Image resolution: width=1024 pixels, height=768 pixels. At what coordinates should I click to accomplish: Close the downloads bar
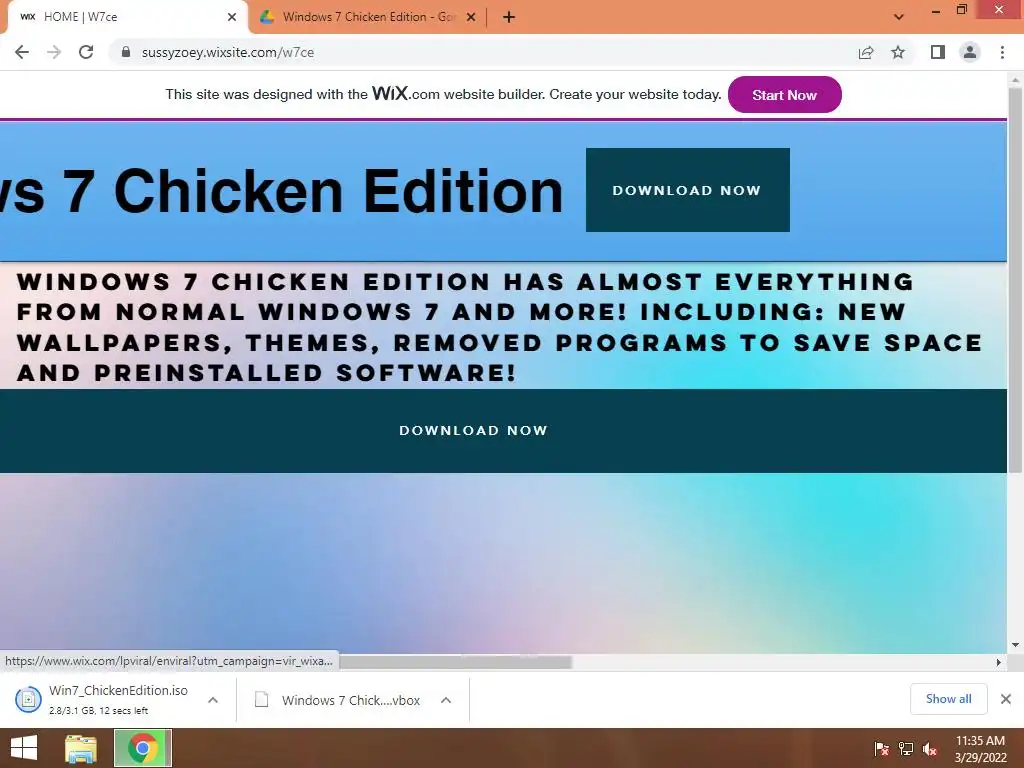point(1006,699)
